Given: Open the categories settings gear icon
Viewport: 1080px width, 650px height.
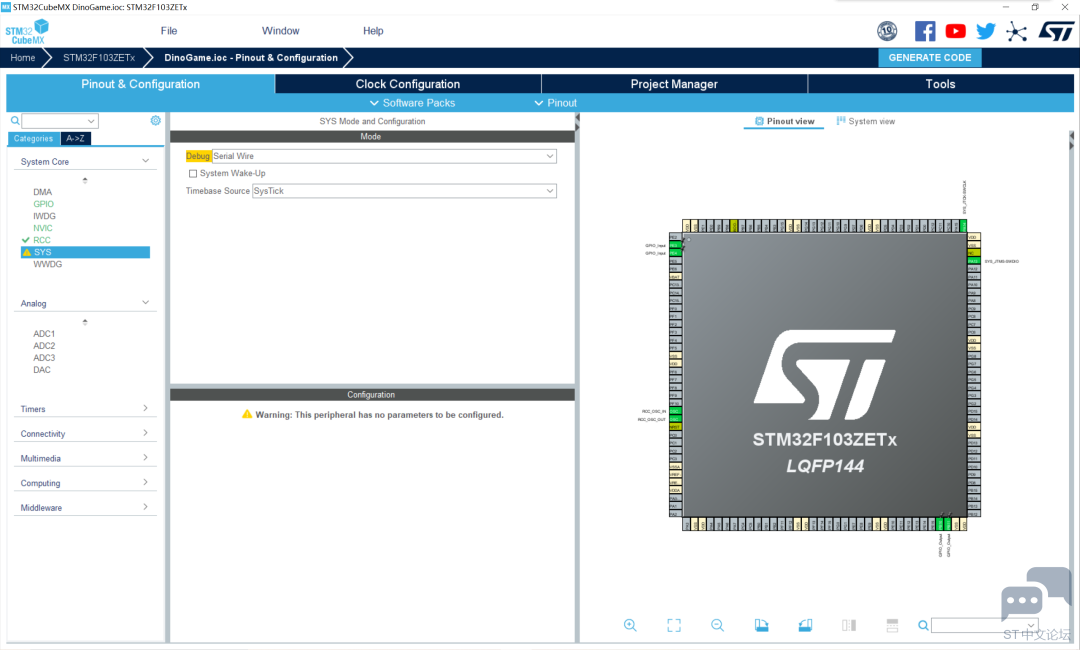Looking at the screenshot, I should coord(156,121).
